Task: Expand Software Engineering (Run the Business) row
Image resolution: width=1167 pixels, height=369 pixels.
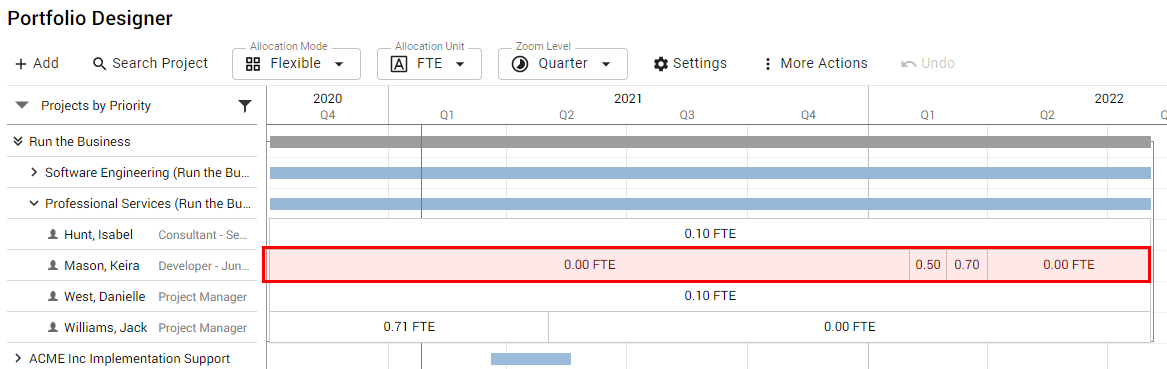Action: pos(34,173)
